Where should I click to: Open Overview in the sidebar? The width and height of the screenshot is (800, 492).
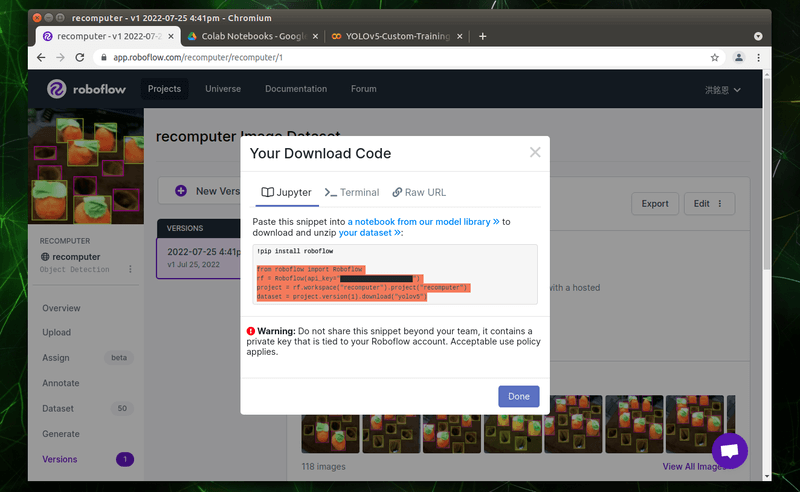pos(61,308)
